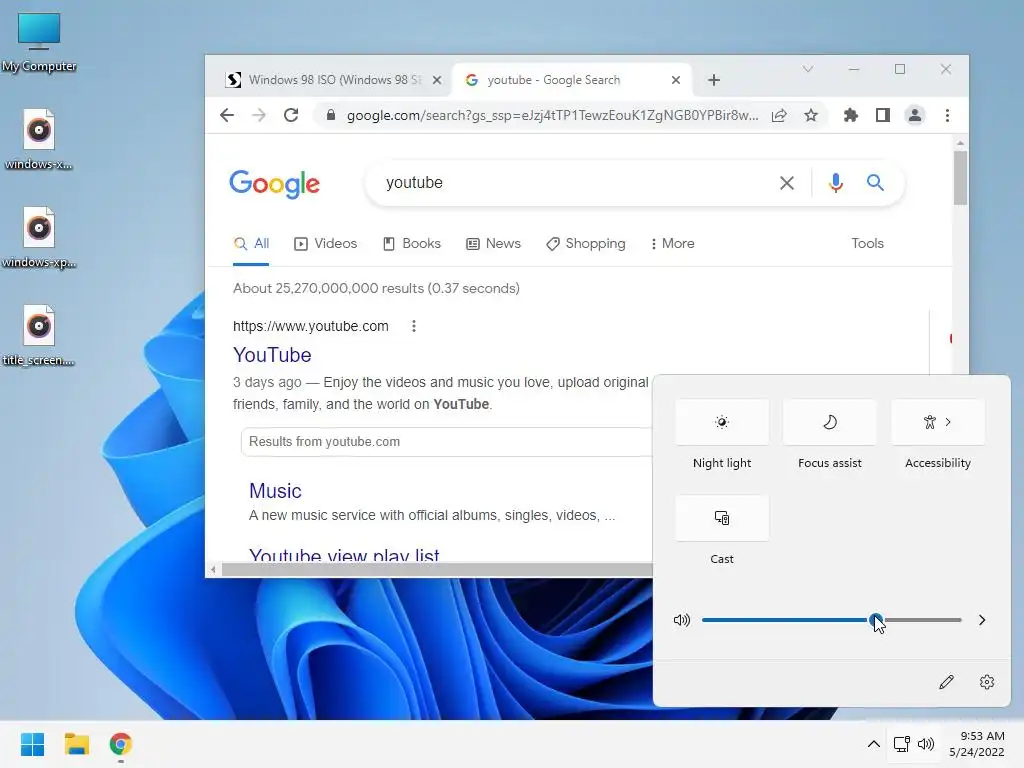Switch to News results
This screenshot has width=1024, height=768.
click(x=493, y=244)
